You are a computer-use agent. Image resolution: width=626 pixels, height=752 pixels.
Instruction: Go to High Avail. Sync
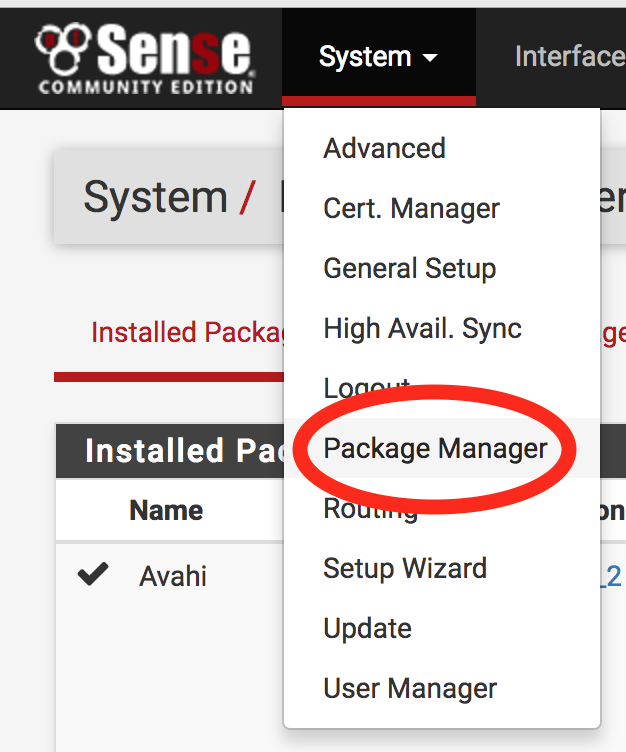[x=422, y=329]
